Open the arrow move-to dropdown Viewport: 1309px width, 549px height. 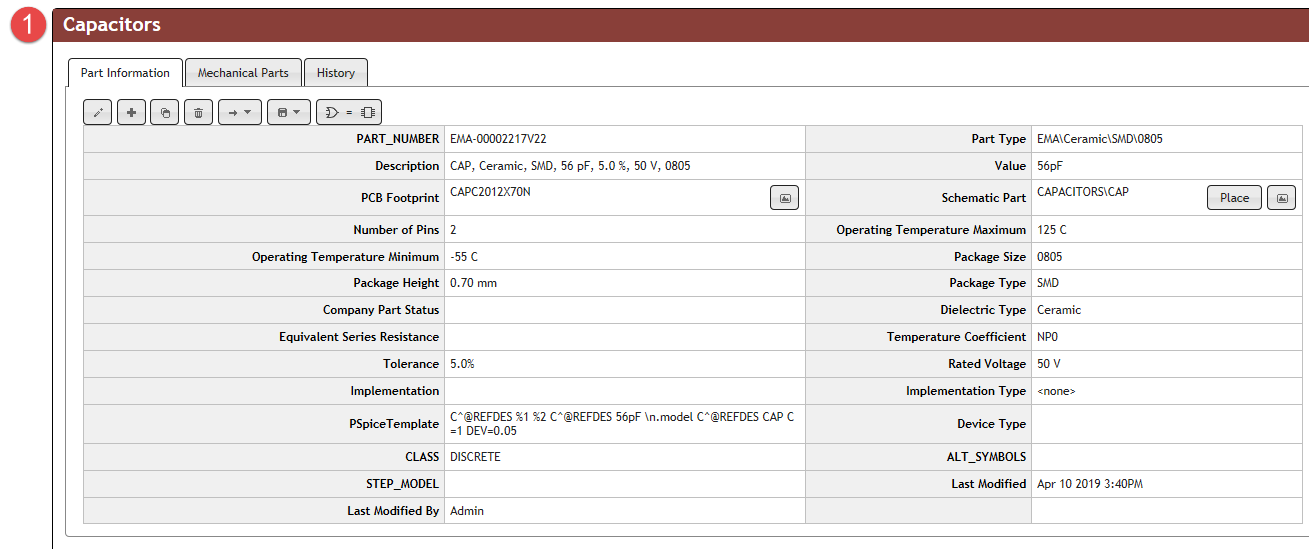click(x=239, y=113)
